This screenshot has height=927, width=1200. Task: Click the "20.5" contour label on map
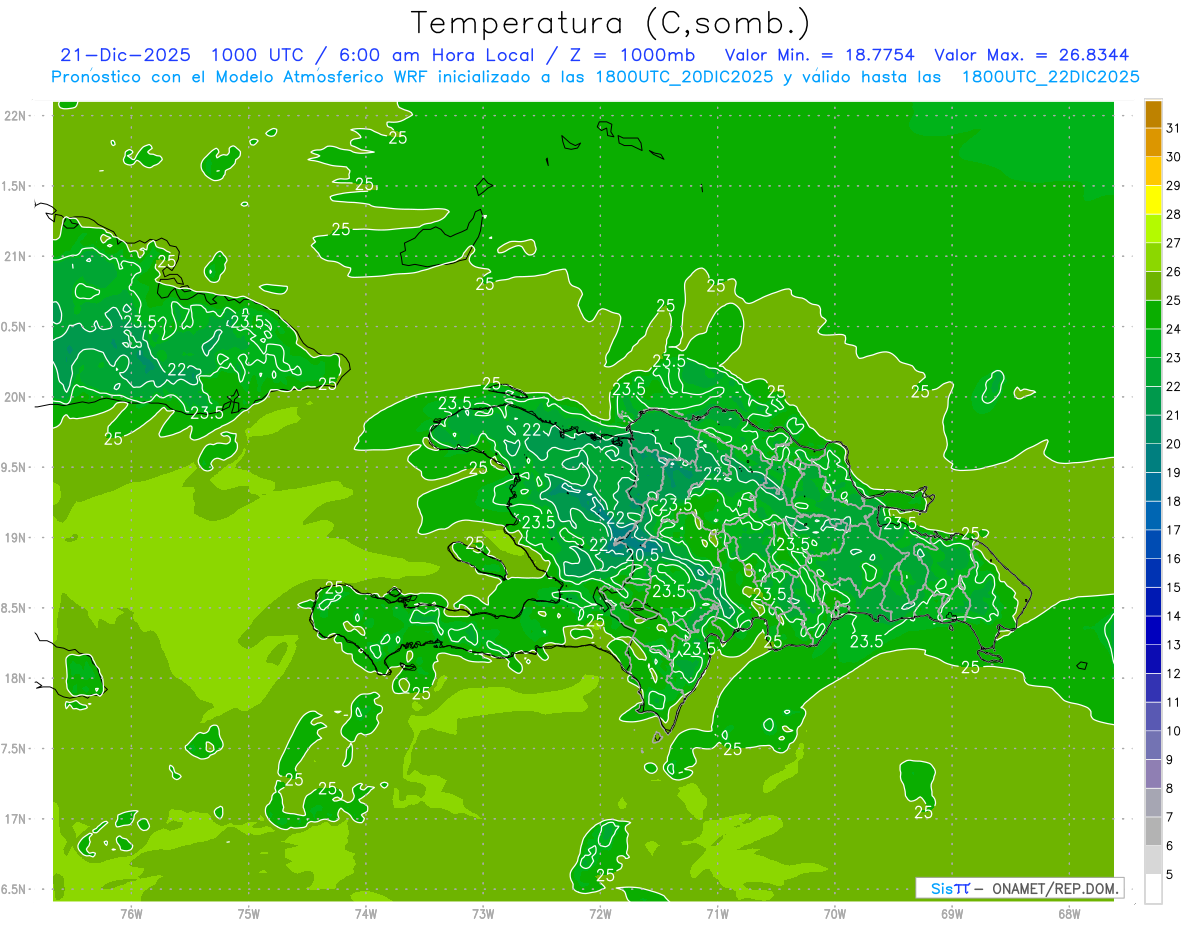click(642, 554)
